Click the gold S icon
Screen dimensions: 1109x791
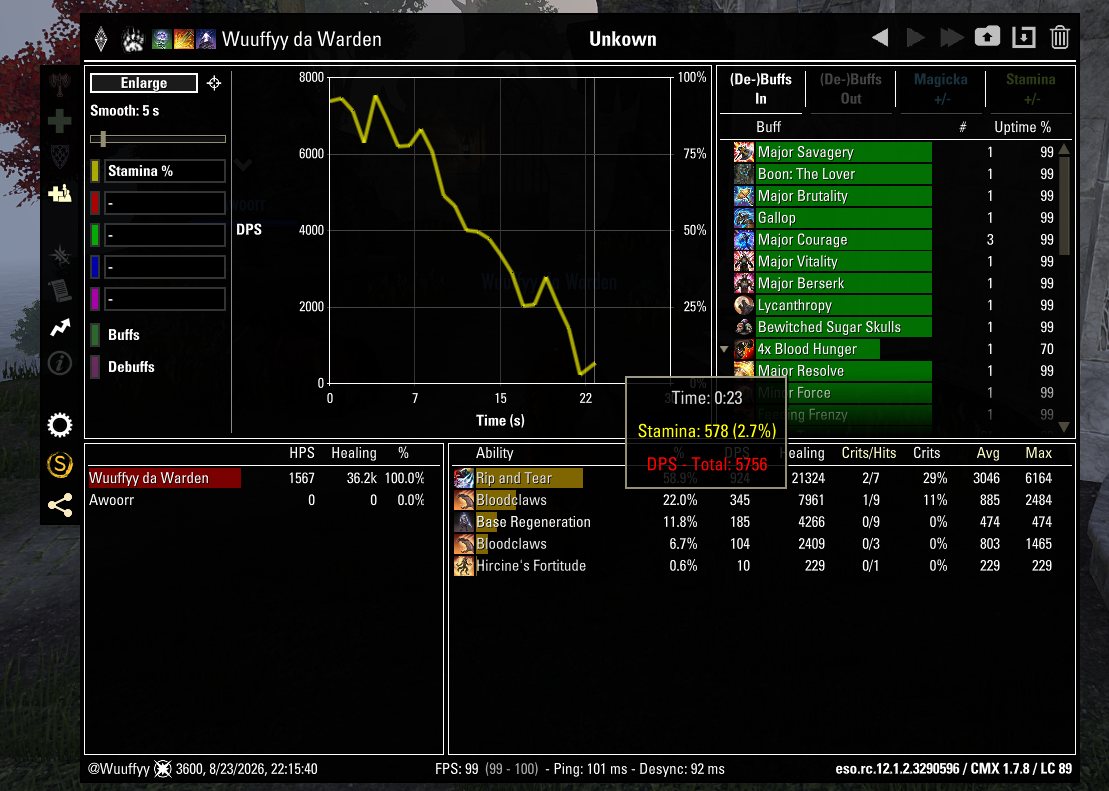click(59, 465)
